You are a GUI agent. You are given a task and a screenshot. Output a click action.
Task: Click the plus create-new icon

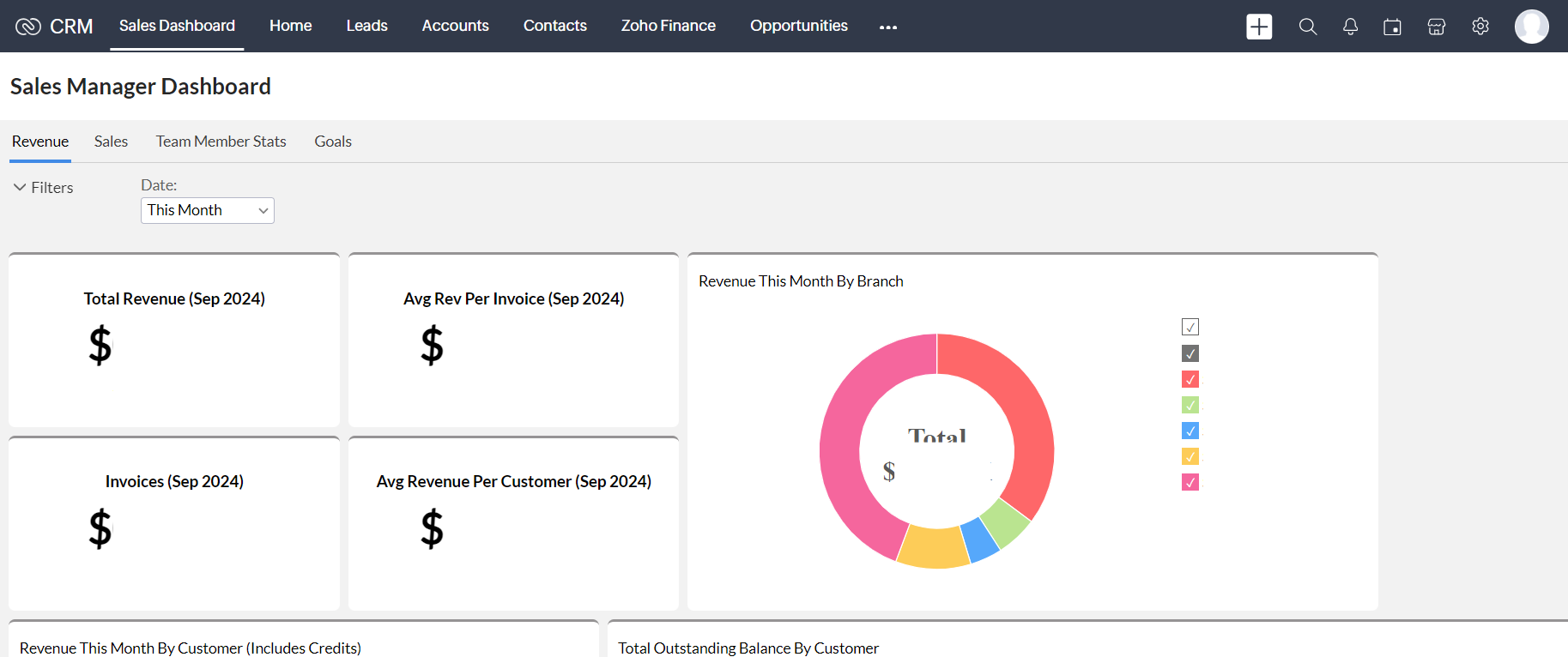pyautogui.click(x=1259, y=27)
